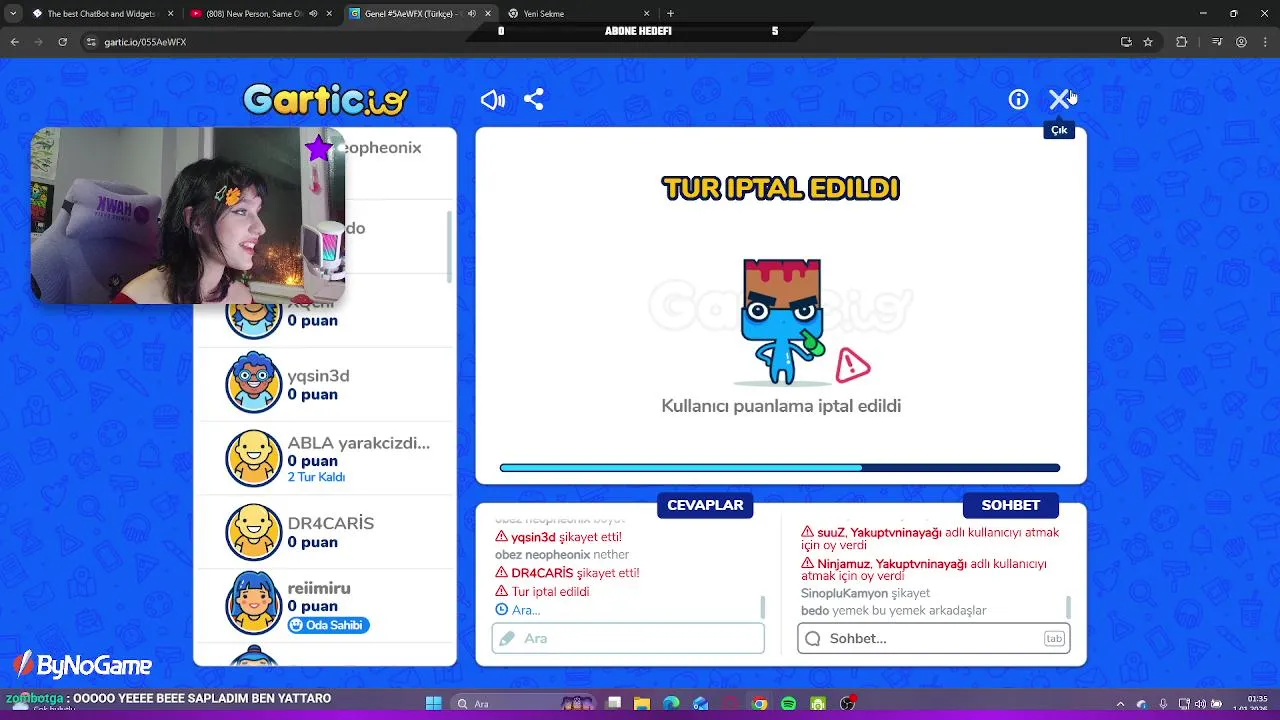Click the streamer webcam overlay
This screenshot has height=720, width=1280.
point(188,215)
